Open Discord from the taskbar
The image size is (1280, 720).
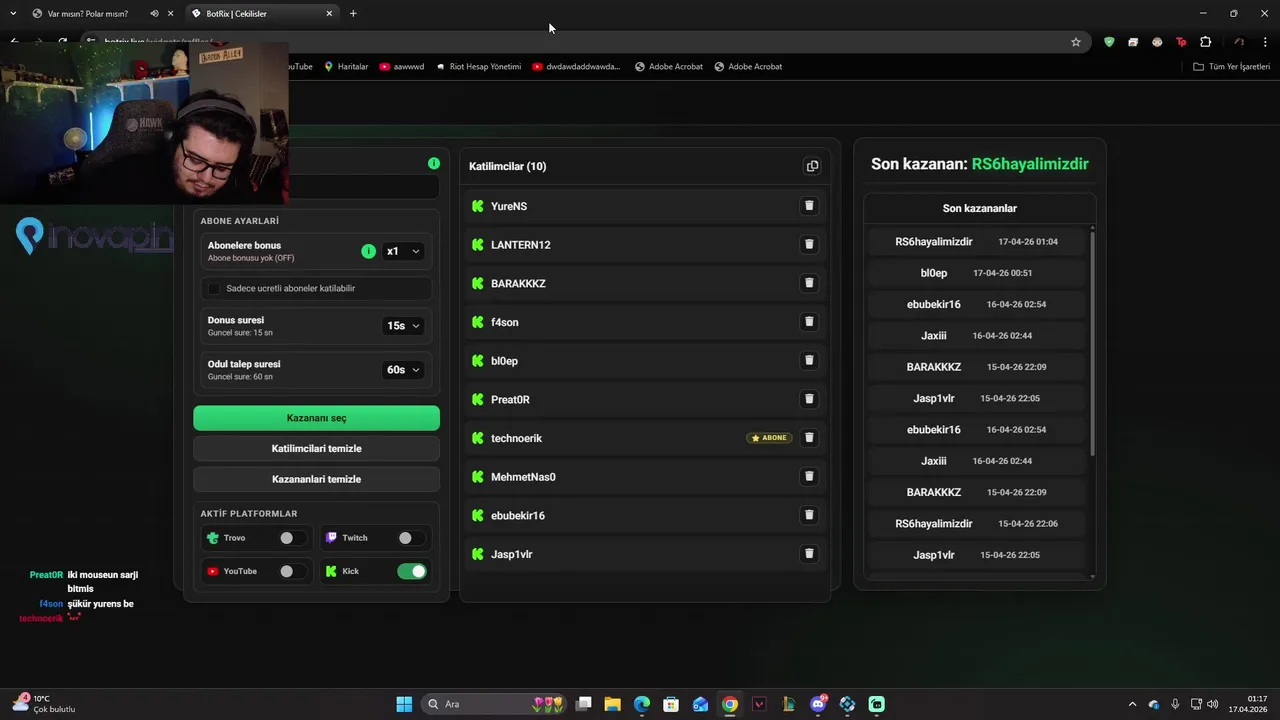click(x=818, y=704)
